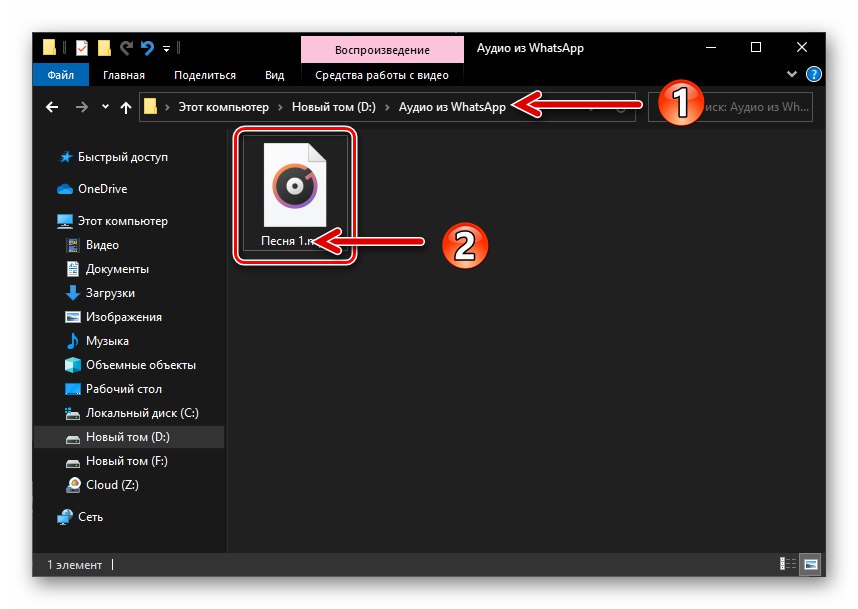The height and width of the screenshot is (609, 858).
Task: Click the New folder icon in title bar
Action: pos(104,48)
